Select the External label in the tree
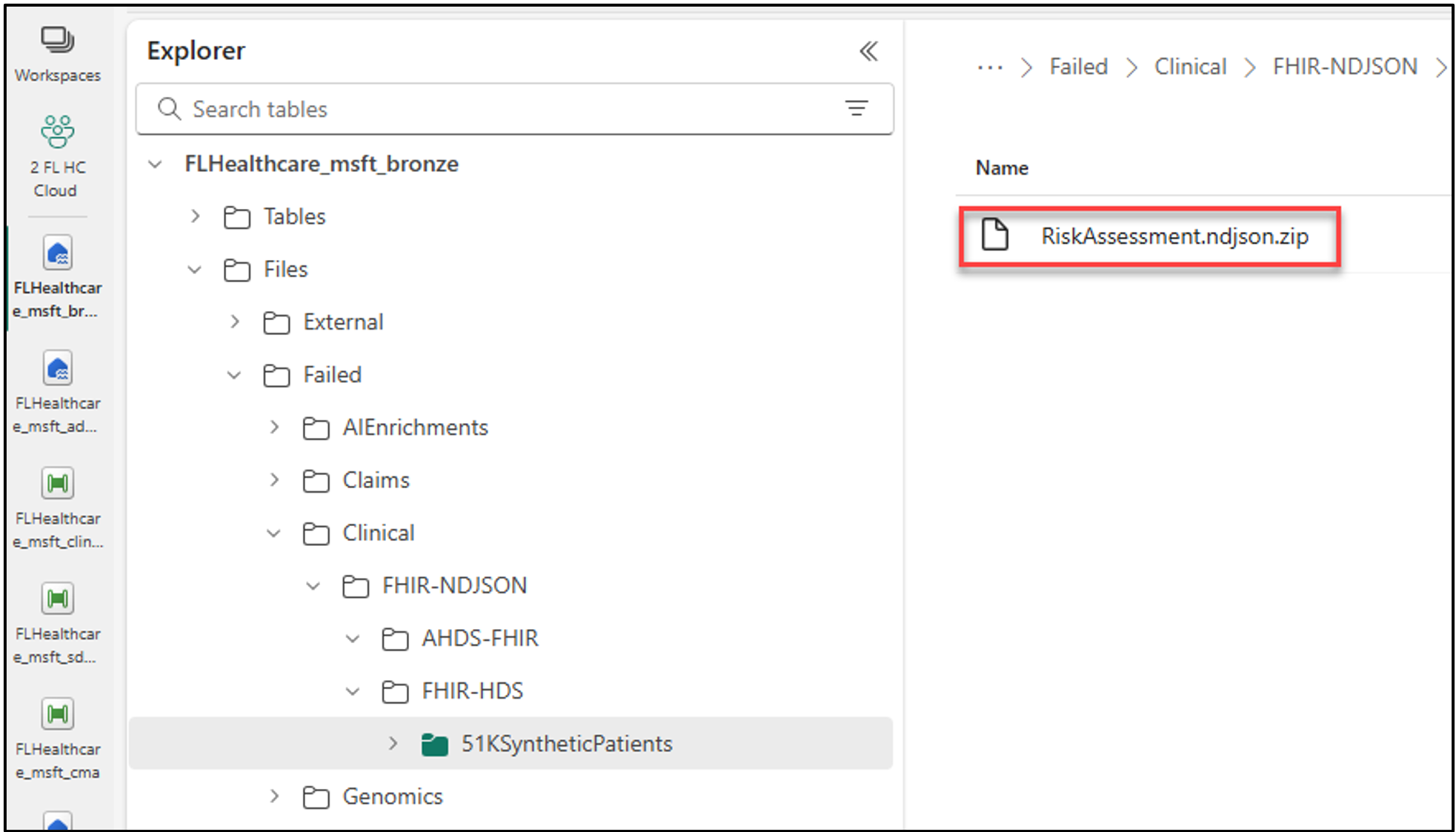1456x832 pixels. tap(343, 322)
